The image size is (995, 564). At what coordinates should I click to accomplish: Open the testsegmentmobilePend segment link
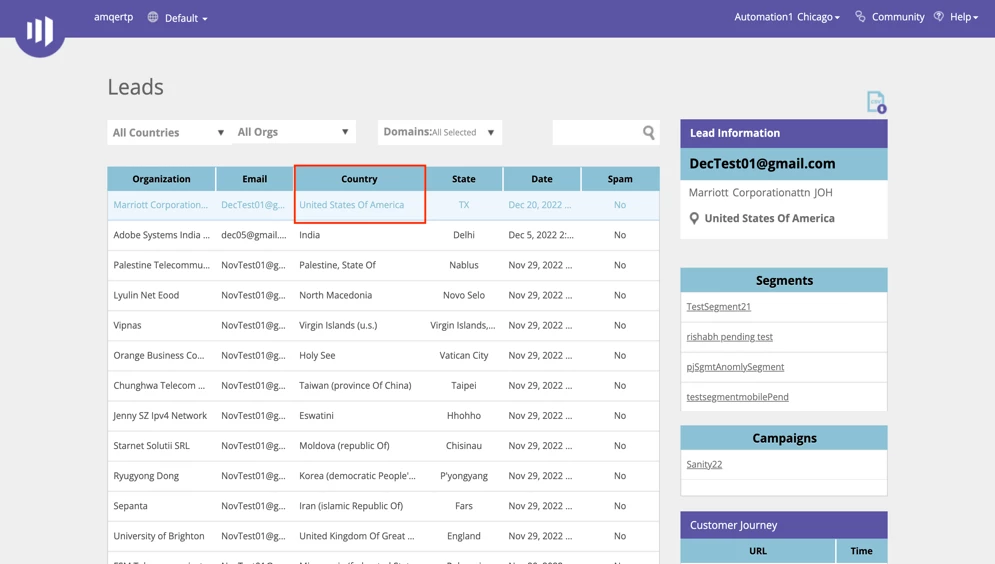coord(737,397)
